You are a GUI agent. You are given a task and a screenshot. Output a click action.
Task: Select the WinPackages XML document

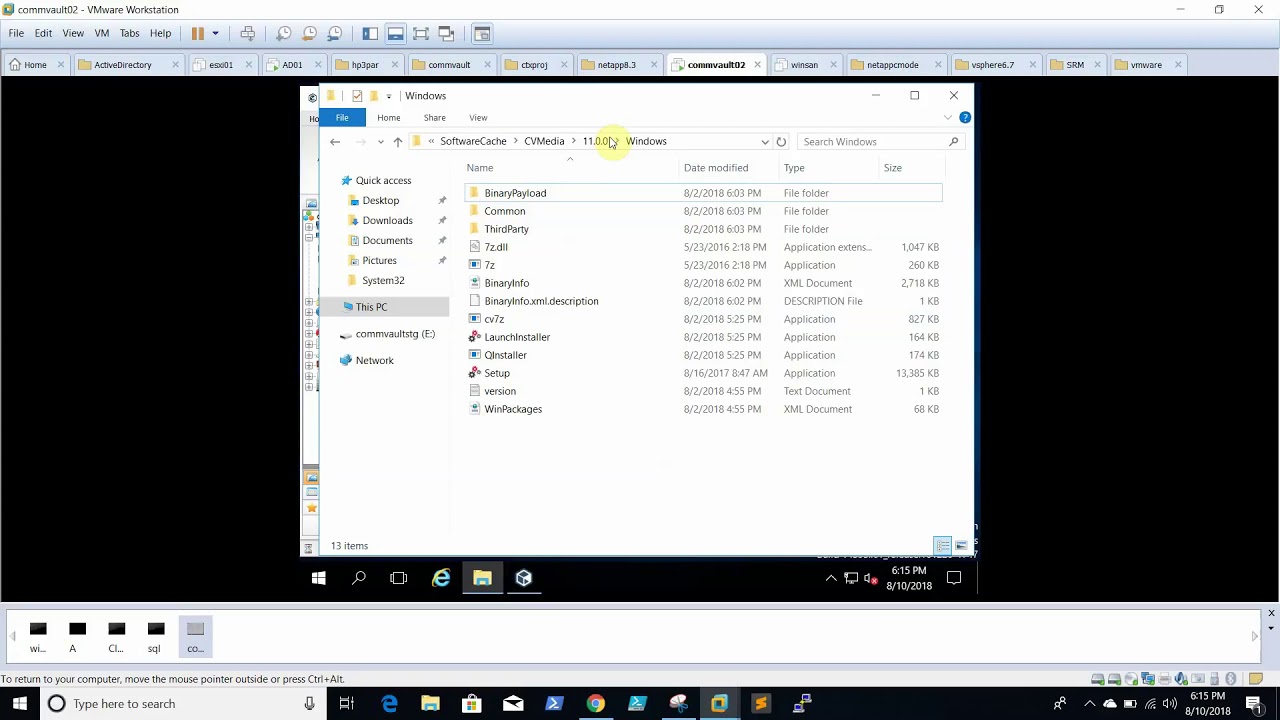[x=513, y=409]
